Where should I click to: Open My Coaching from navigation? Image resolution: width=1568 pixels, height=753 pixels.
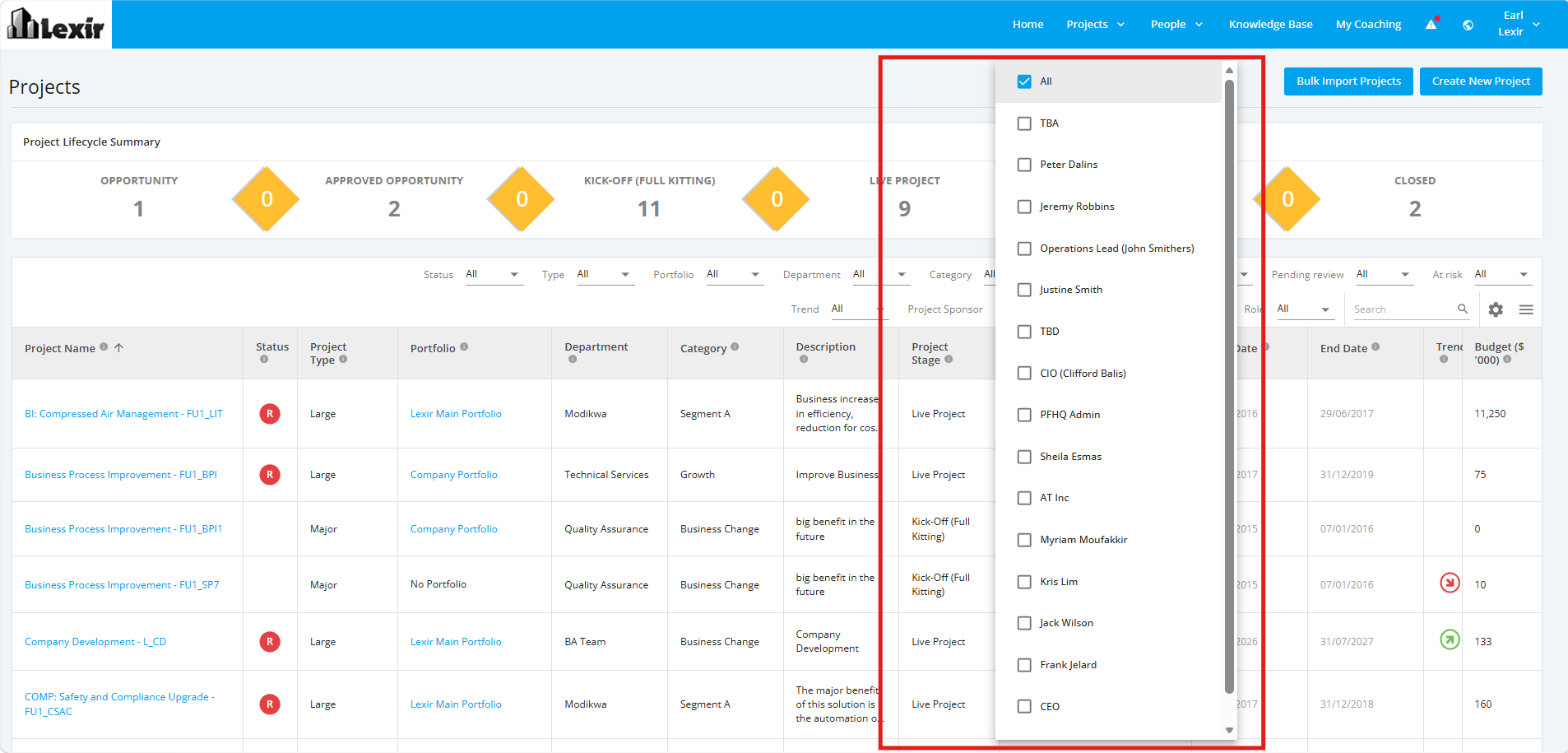coord(1369,25)
